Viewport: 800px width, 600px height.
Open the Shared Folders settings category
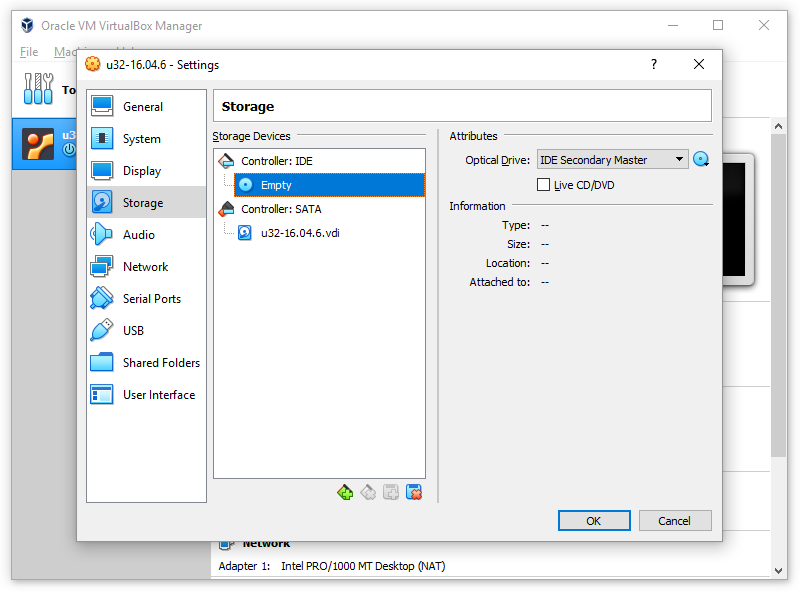coord(160,363)
